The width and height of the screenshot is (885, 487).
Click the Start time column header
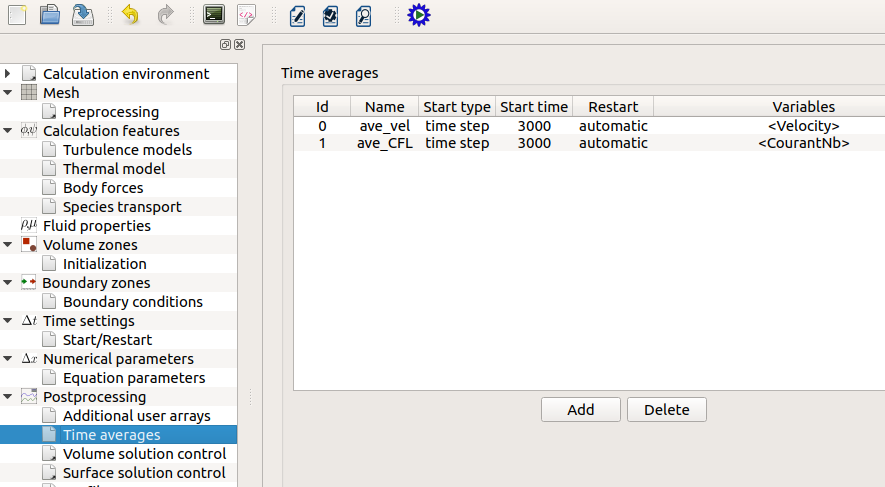point(534,107)
